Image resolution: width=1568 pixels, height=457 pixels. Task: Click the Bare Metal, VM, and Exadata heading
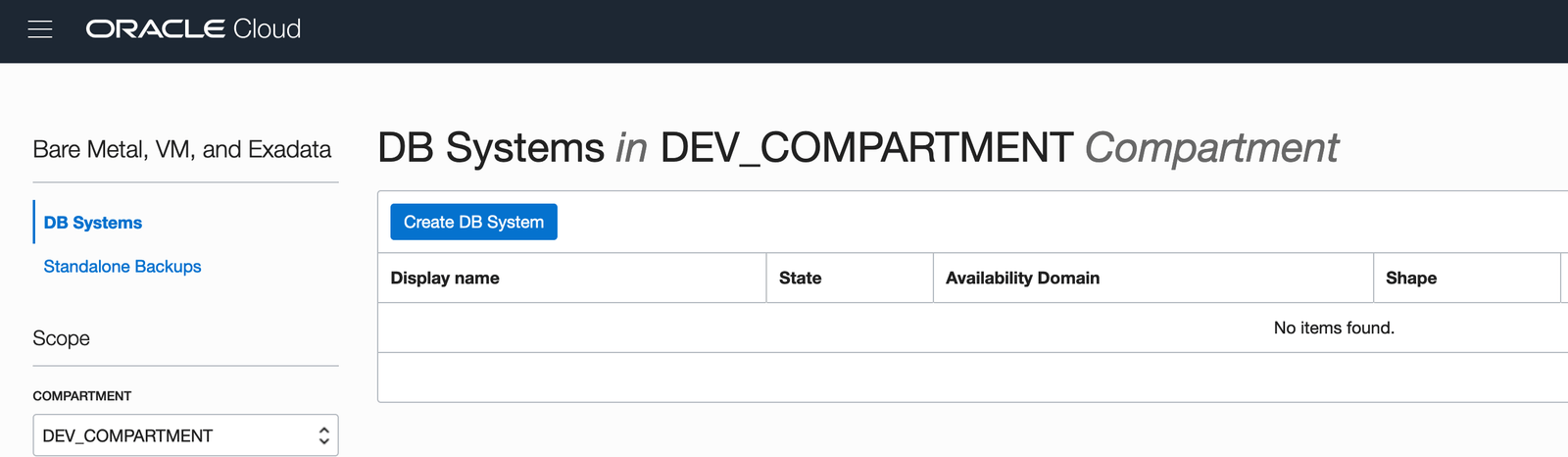tap(182, 150)
